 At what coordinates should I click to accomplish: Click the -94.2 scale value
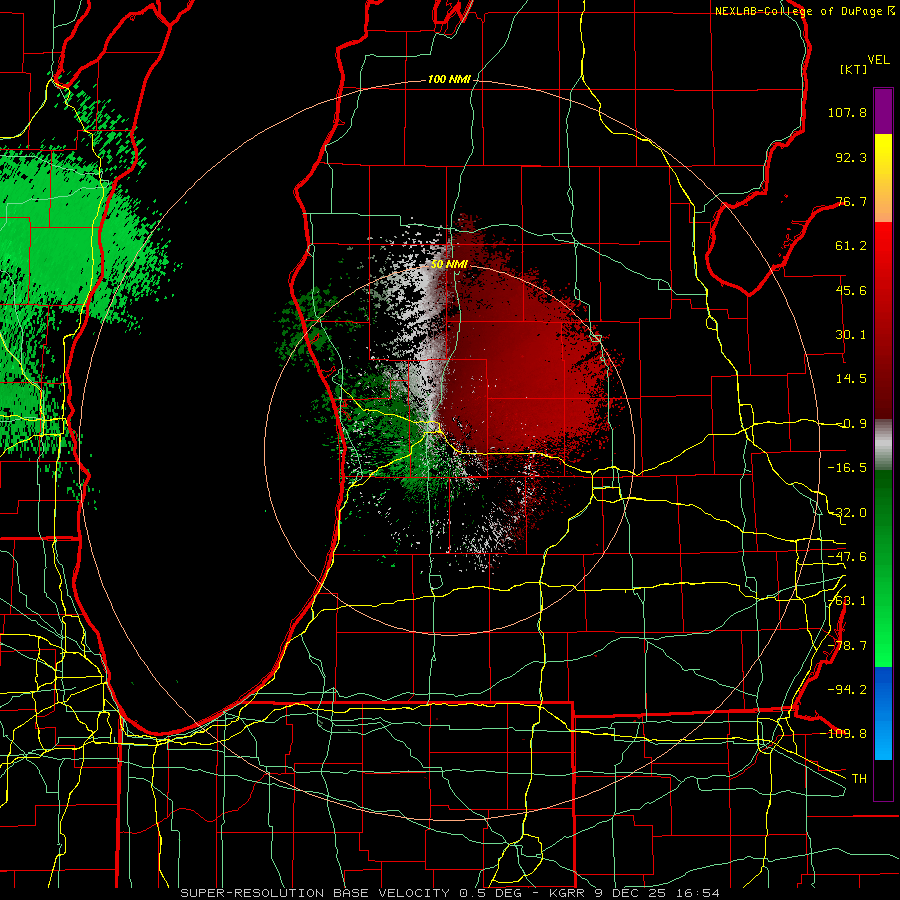[x=847, y=690]
